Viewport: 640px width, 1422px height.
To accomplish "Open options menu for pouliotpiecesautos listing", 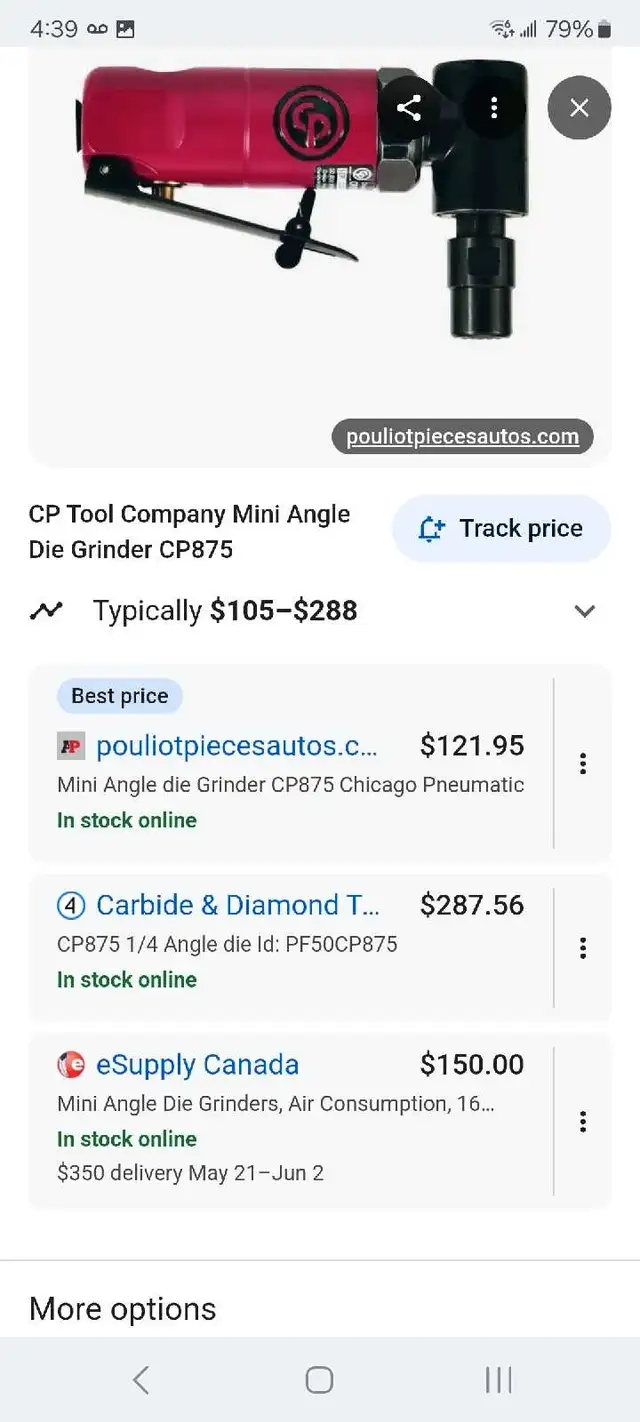I will coord(582,764).
